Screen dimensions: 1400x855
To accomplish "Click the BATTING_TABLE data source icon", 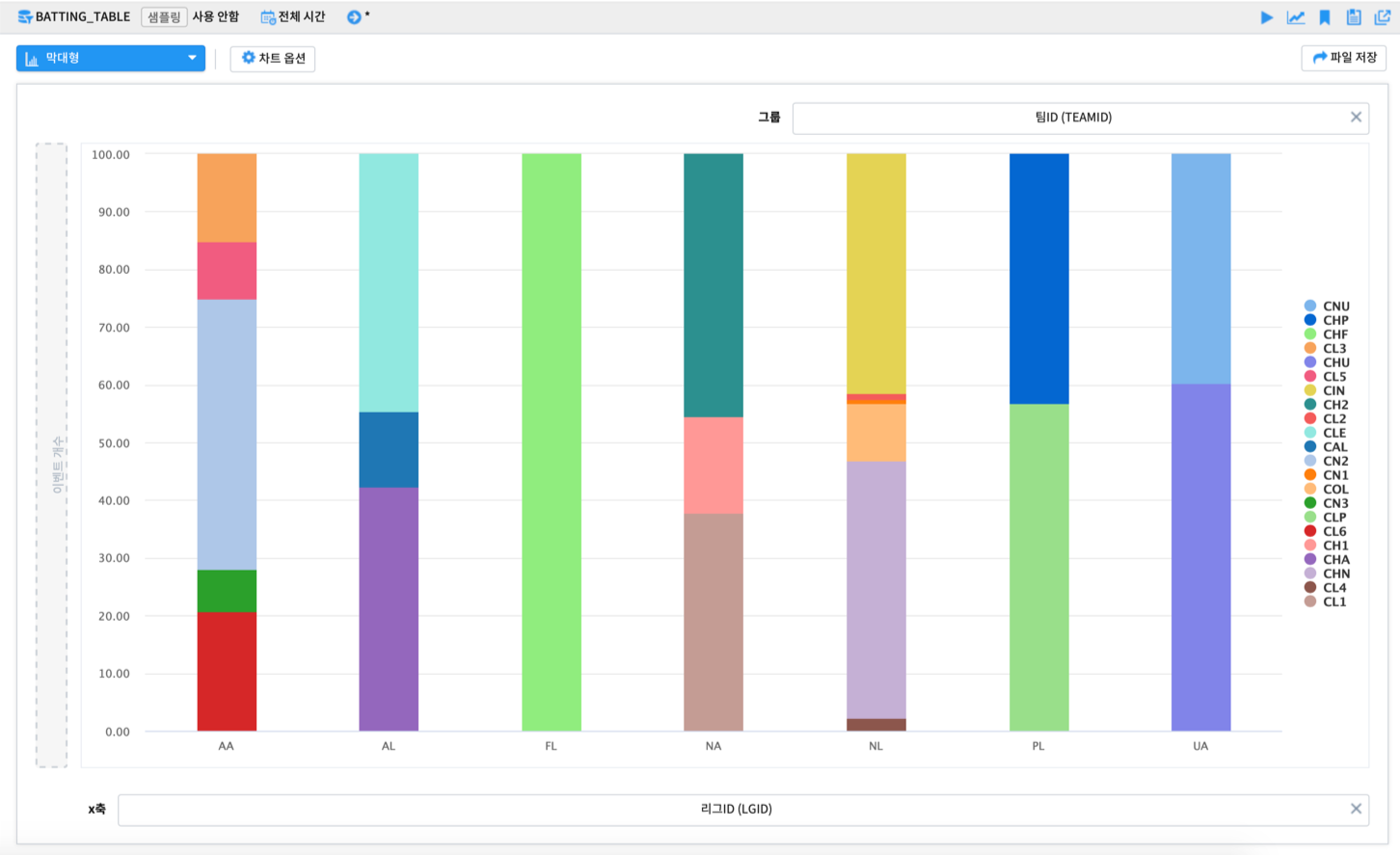I will pyautogui.click(x=25, y=17).
